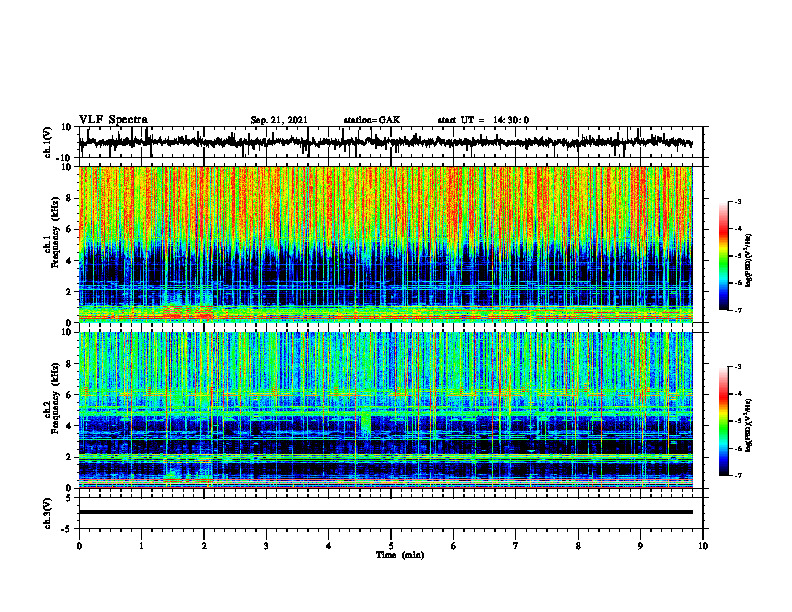Viewport: 792px width, 612px height.
Task: Click the ch.2 color bar log(PSD) label
Action: pyautogui.click(x=749, y=423)
